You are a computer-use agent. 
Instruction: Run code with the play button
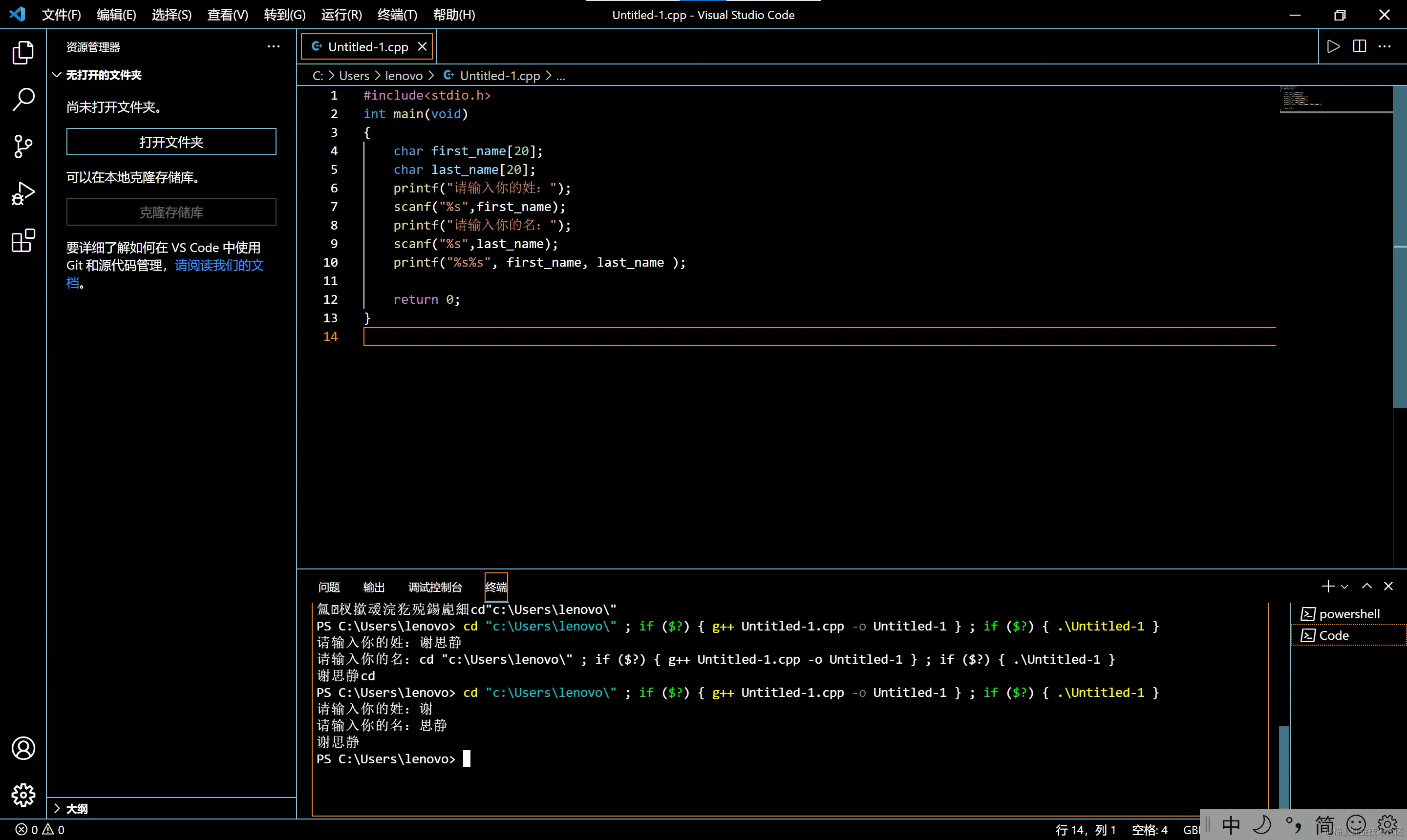click(x=1333, y=46)
